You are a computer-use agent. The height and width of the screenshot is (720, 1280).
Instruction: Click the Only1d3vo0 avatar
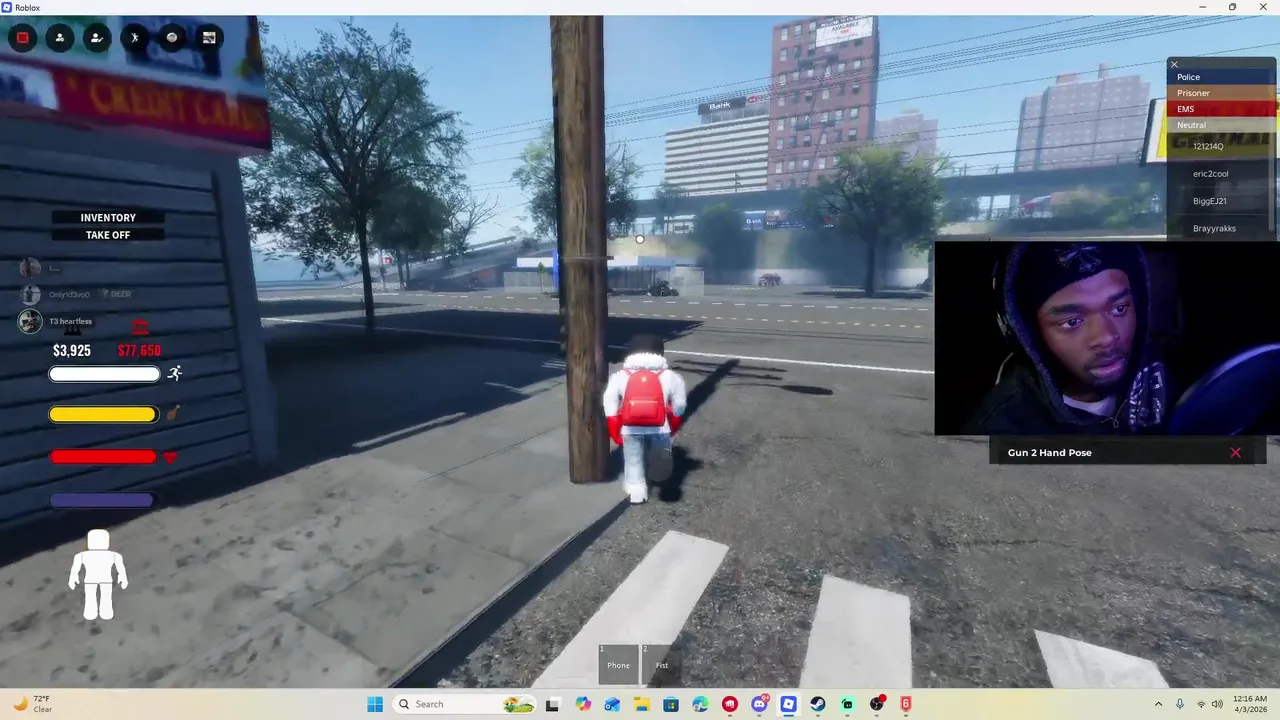click(30, 294)
